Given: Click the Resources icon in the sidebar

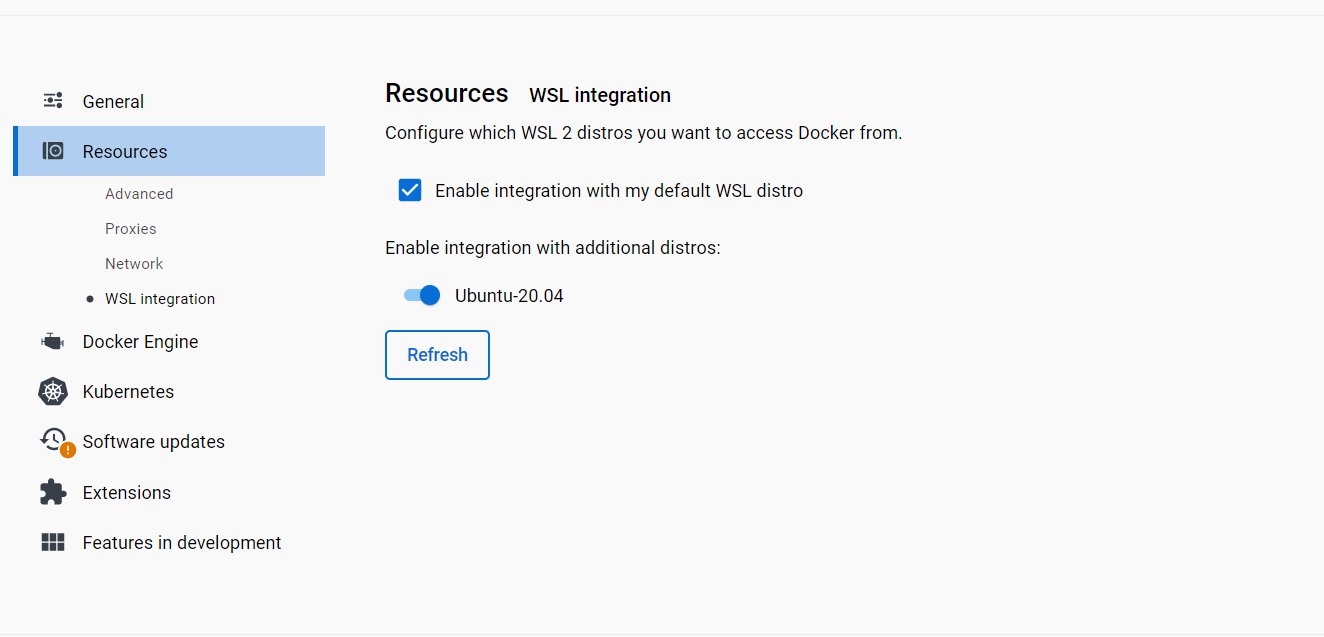Looking at the screenshot, I should [x=53, y=151].
